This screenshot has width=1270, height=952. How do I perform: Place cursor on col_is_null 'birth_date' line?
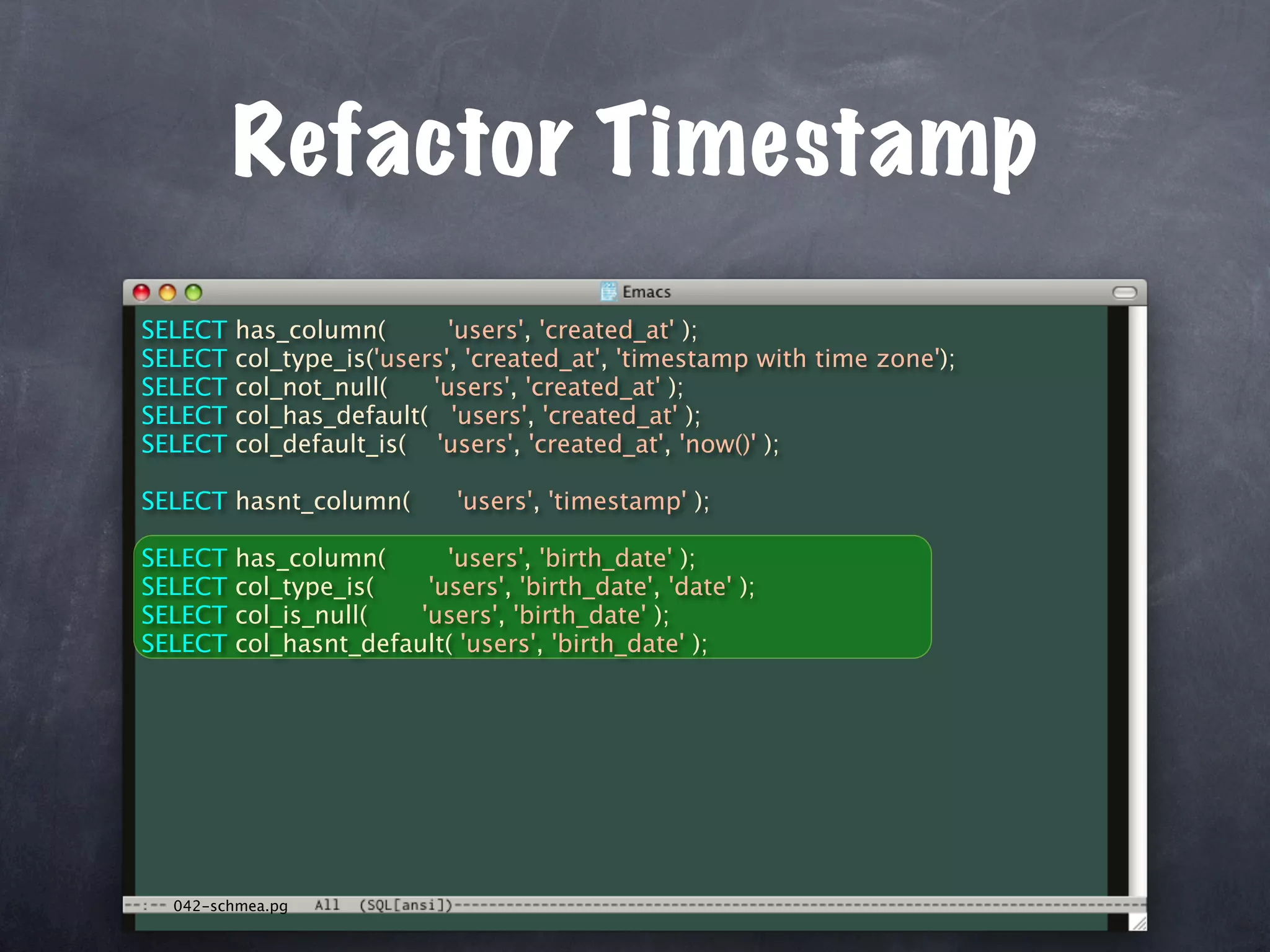coord(406,615)
